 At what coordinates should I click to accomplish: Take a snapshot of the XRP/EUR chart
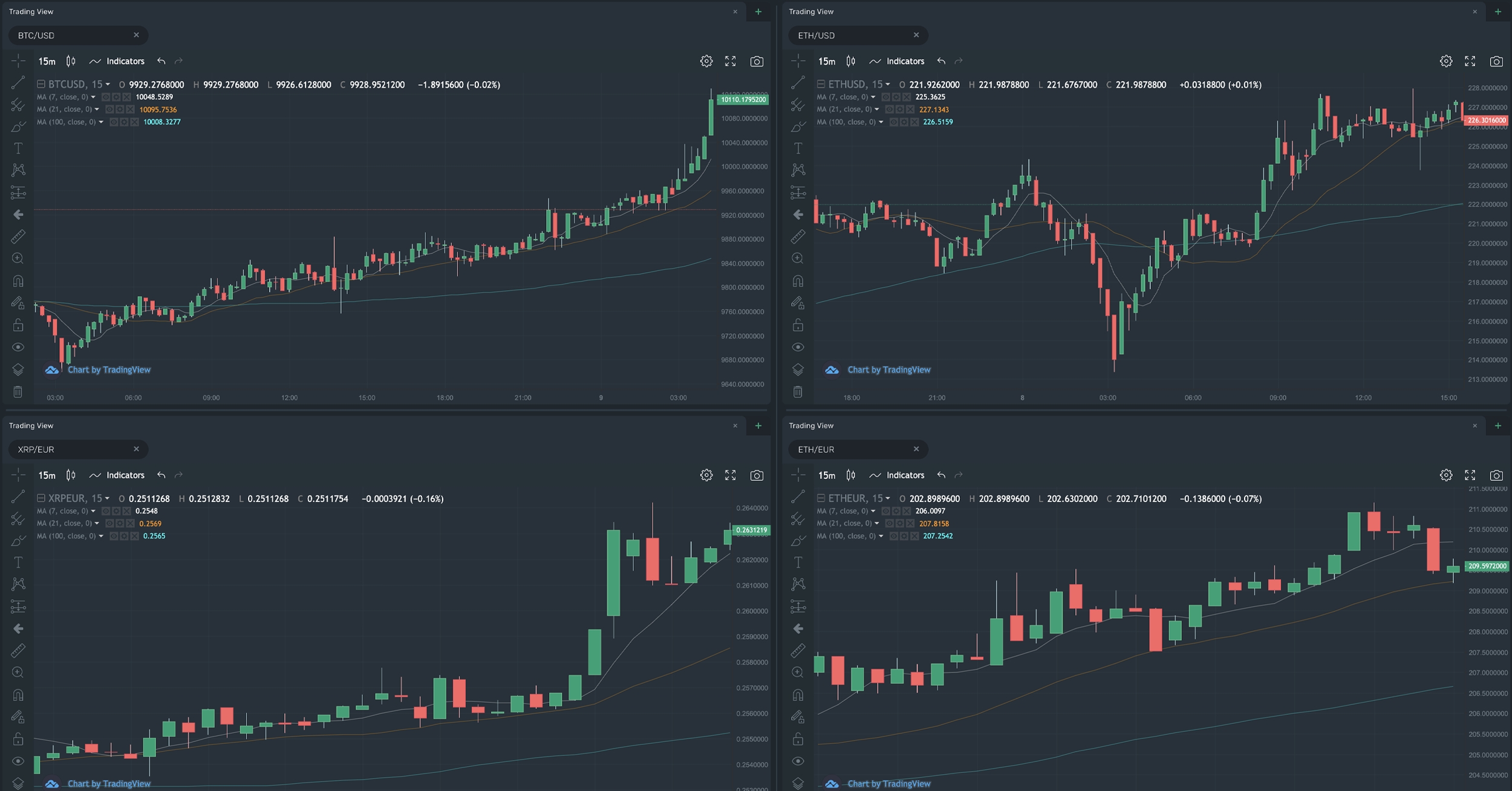tap(756, 475)
